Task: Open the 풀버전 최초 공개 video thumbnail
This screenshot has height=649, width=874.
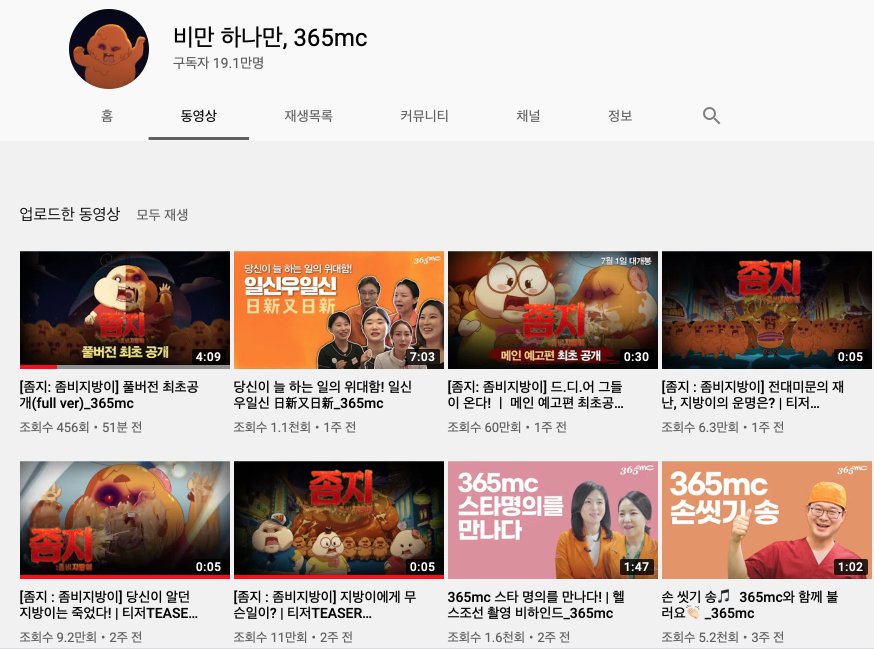Action: click(x=125, y=309)
